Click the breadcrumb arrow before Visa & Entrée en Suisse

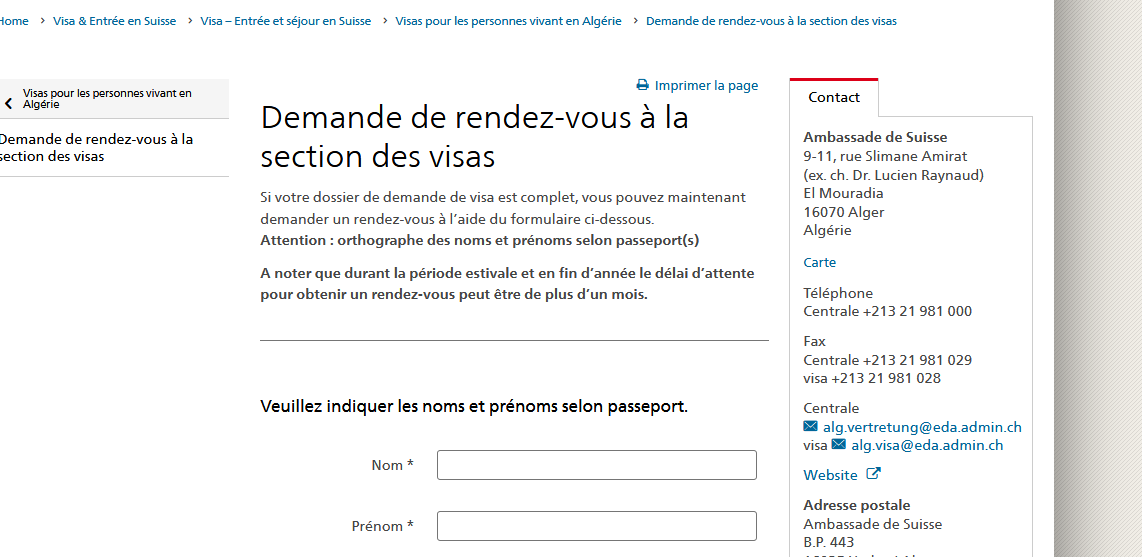[x=42, y=21]
